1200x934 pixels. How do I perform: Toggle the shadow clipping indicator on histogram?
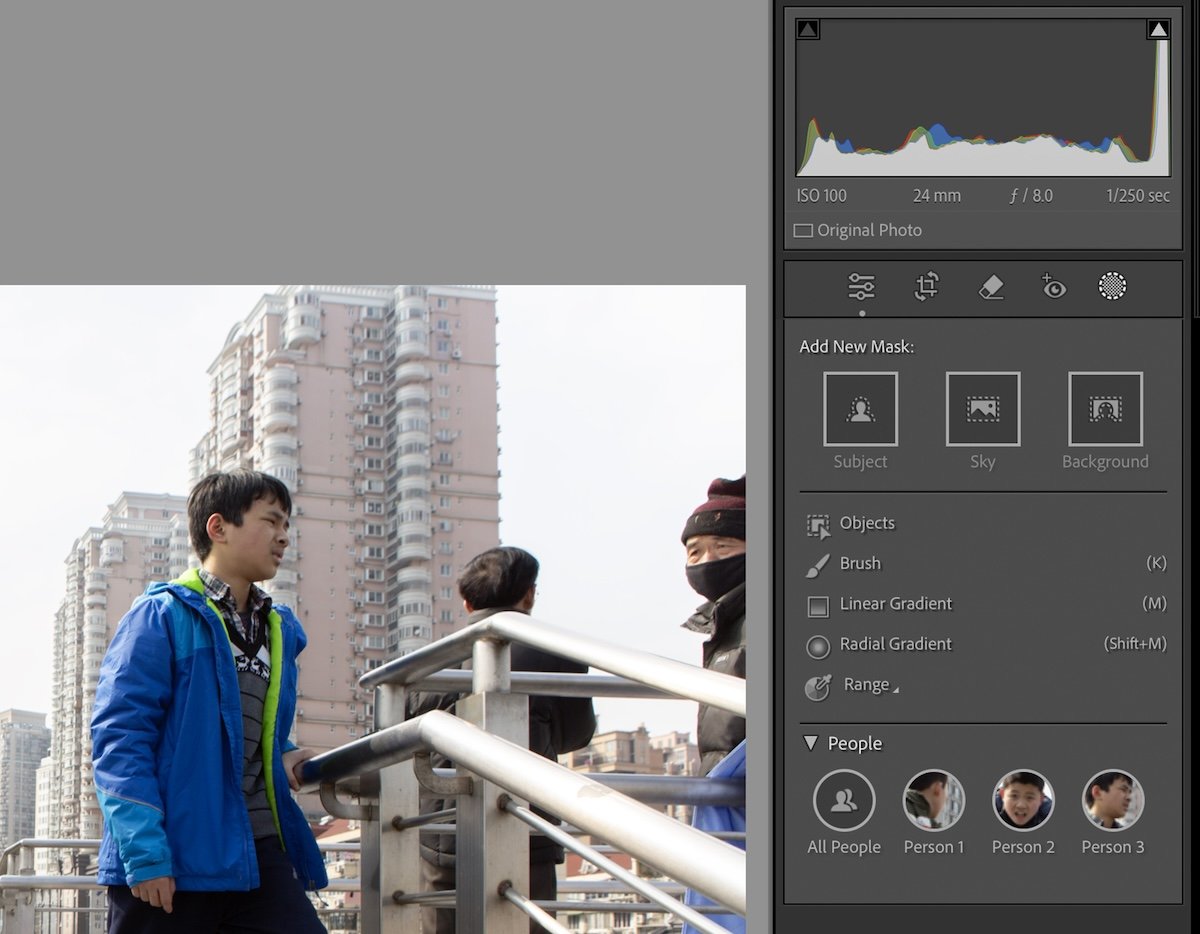[808, 28]
